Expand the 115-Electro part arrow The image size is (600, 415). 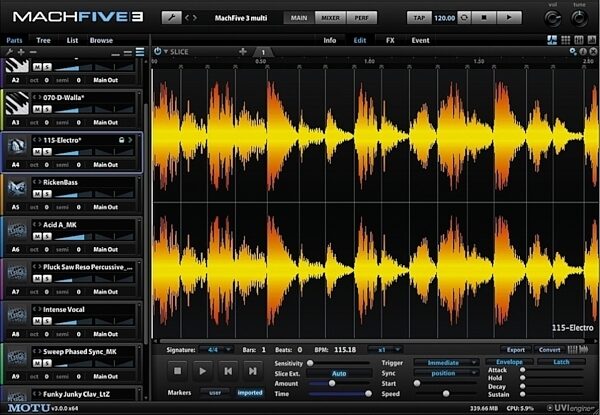(x=130, y=140)
